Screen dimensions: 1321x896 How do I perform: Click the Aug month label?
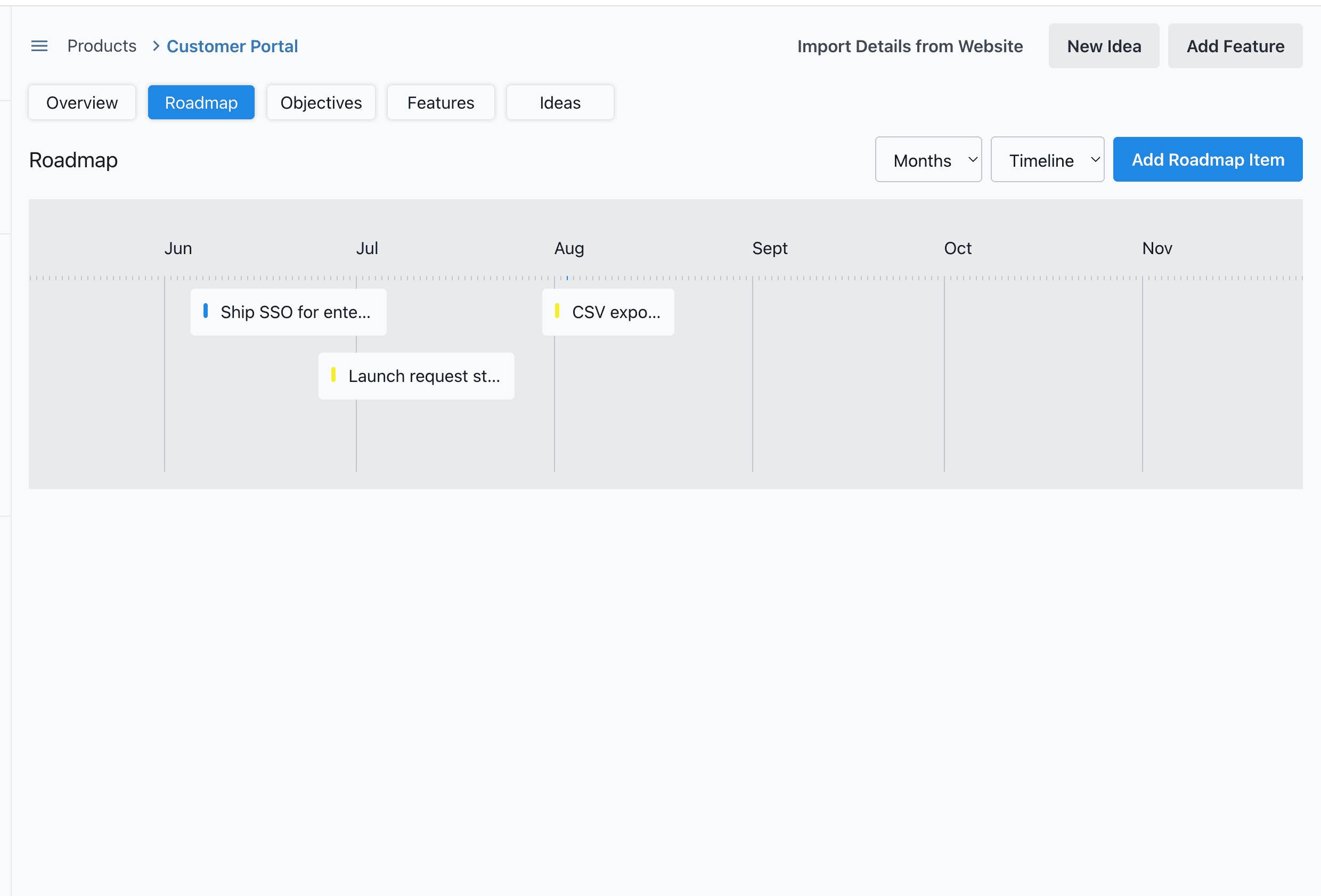point(569,248)
